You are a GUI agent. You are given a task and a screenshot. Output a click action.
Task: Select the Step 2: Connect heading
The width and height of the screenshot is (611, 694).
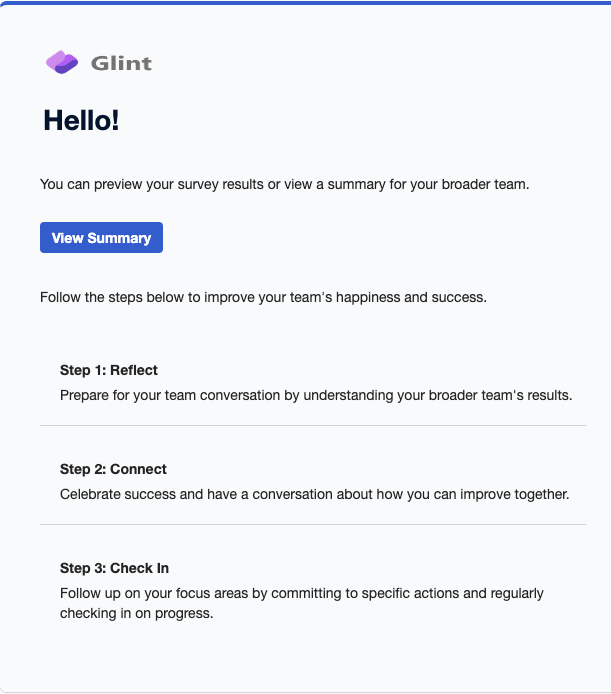point(113,469)
